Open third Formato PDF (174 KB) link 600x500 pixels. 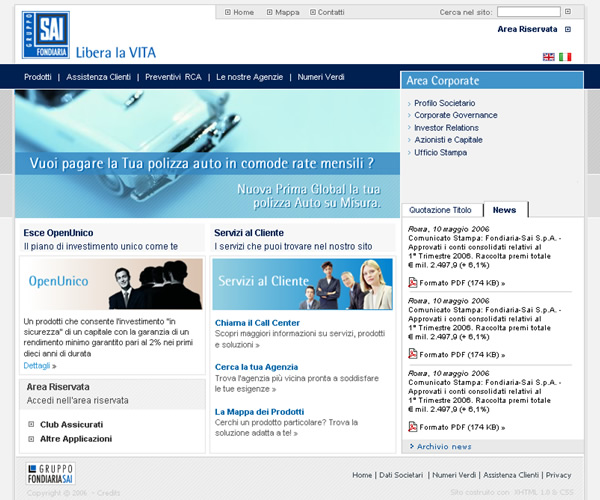coord(462,427)
